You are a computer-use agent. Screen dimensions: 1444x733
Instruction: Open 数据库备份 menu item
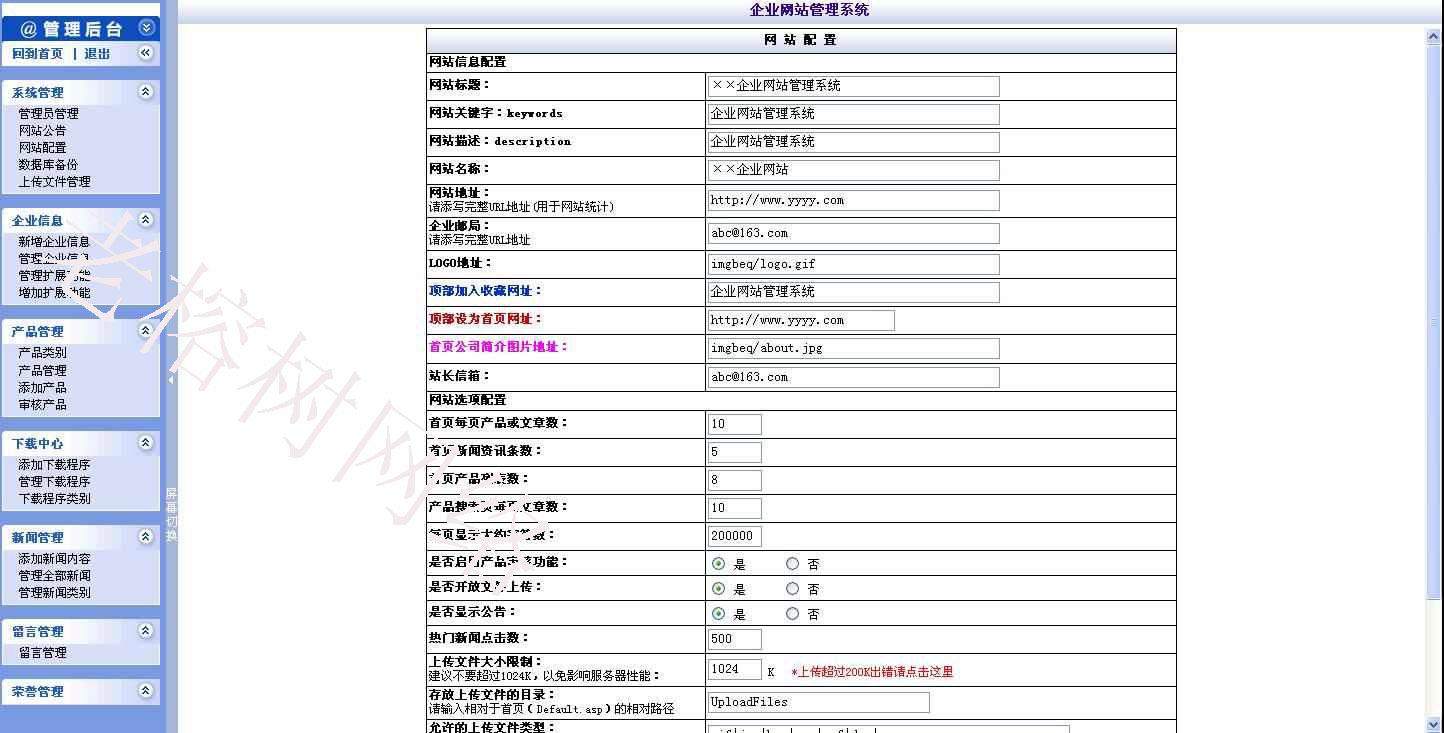pyautogui.click(x=48, y=165)
